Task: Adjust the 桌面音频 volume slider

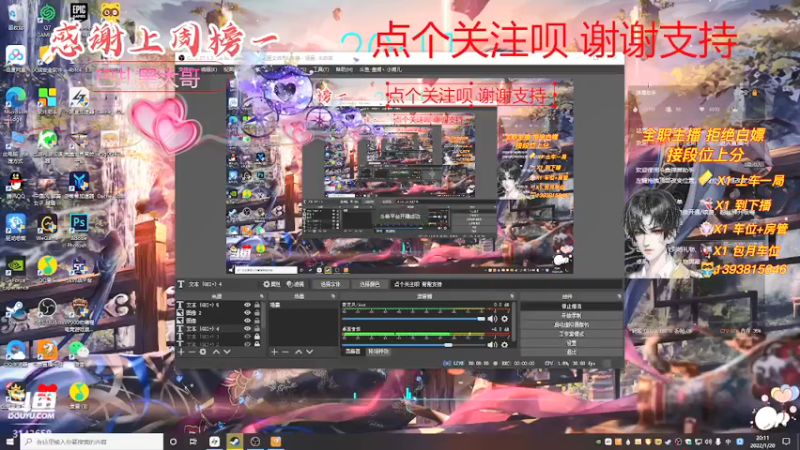Action: click(414, 345)
